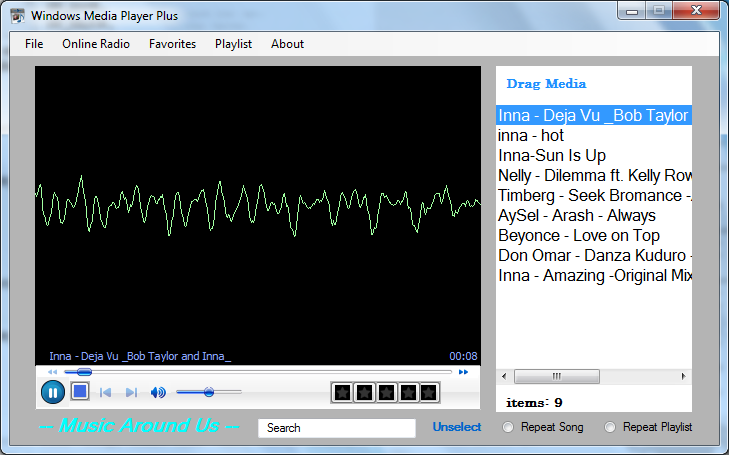Skip to the next track
The height and width of the screenshot is (455, 729).
coord(131,393)
